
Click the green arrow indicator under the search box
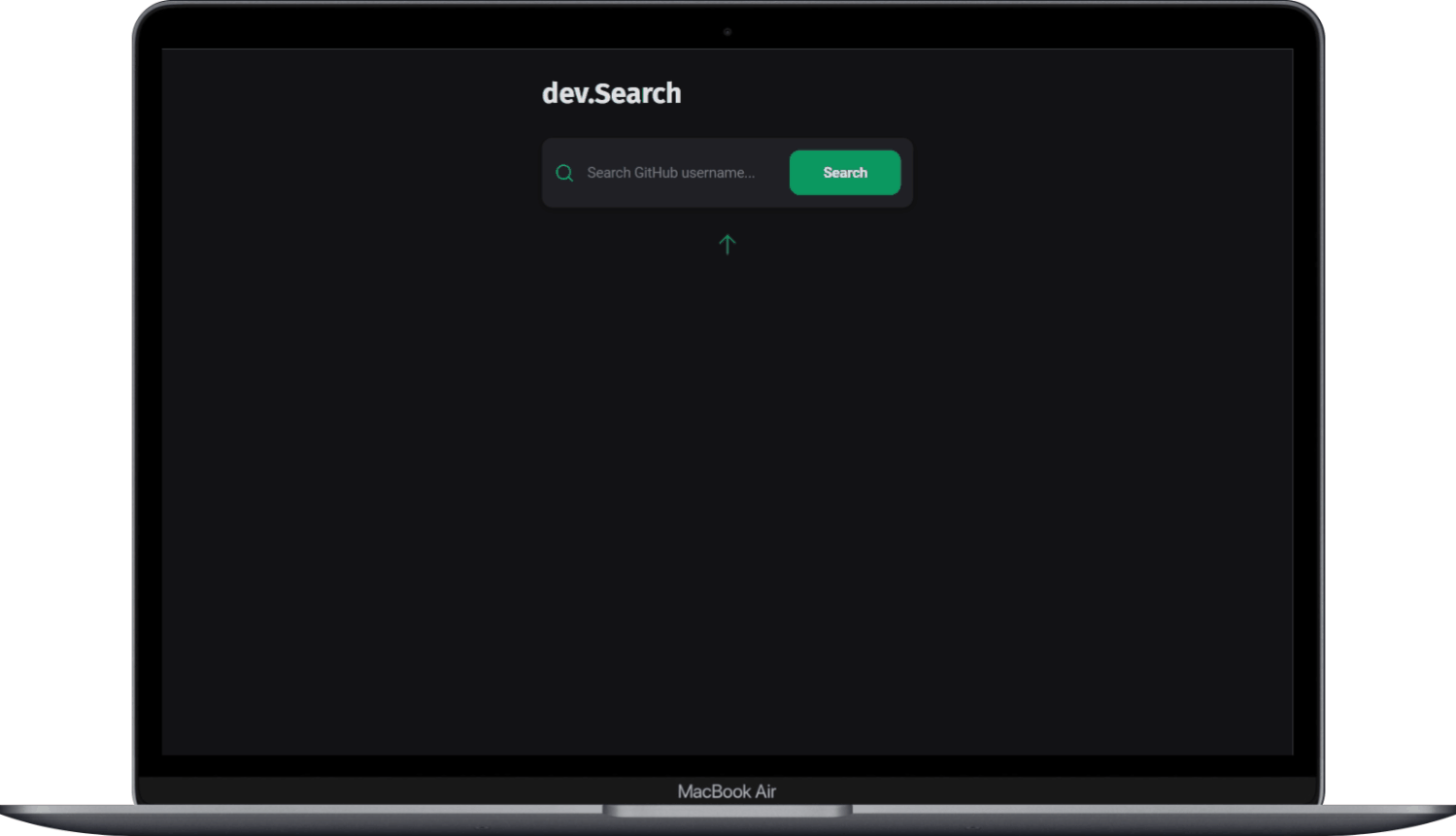pyautogui.click(x=727, y=244)
